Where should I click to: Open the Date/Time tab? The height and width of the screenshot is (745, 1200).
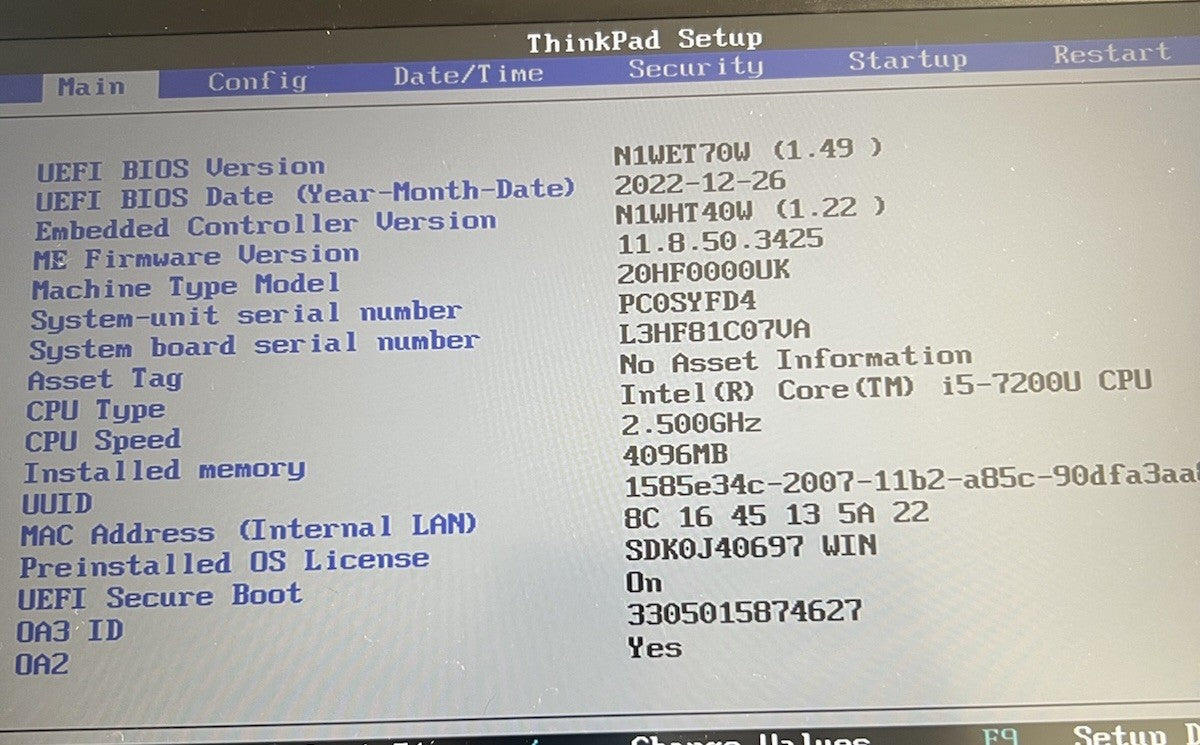tap(468, 75)
